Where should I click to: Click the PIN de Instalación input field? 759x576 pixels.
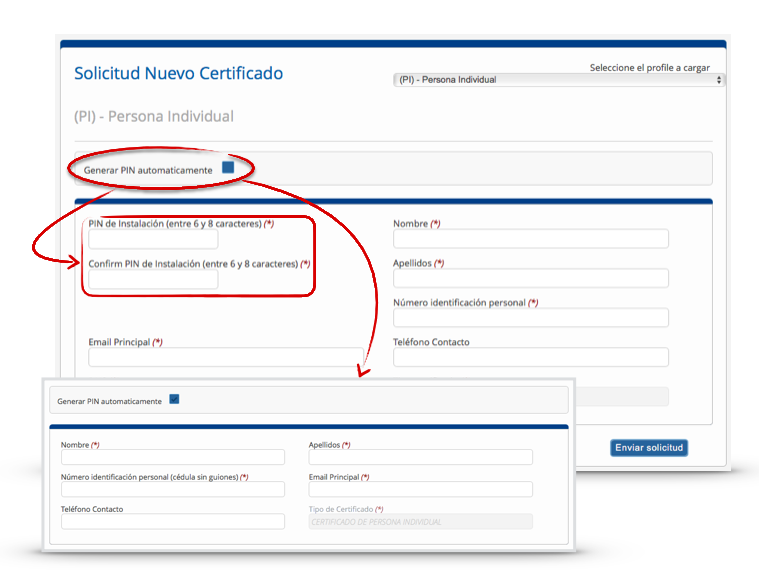(x=153, y=240)
